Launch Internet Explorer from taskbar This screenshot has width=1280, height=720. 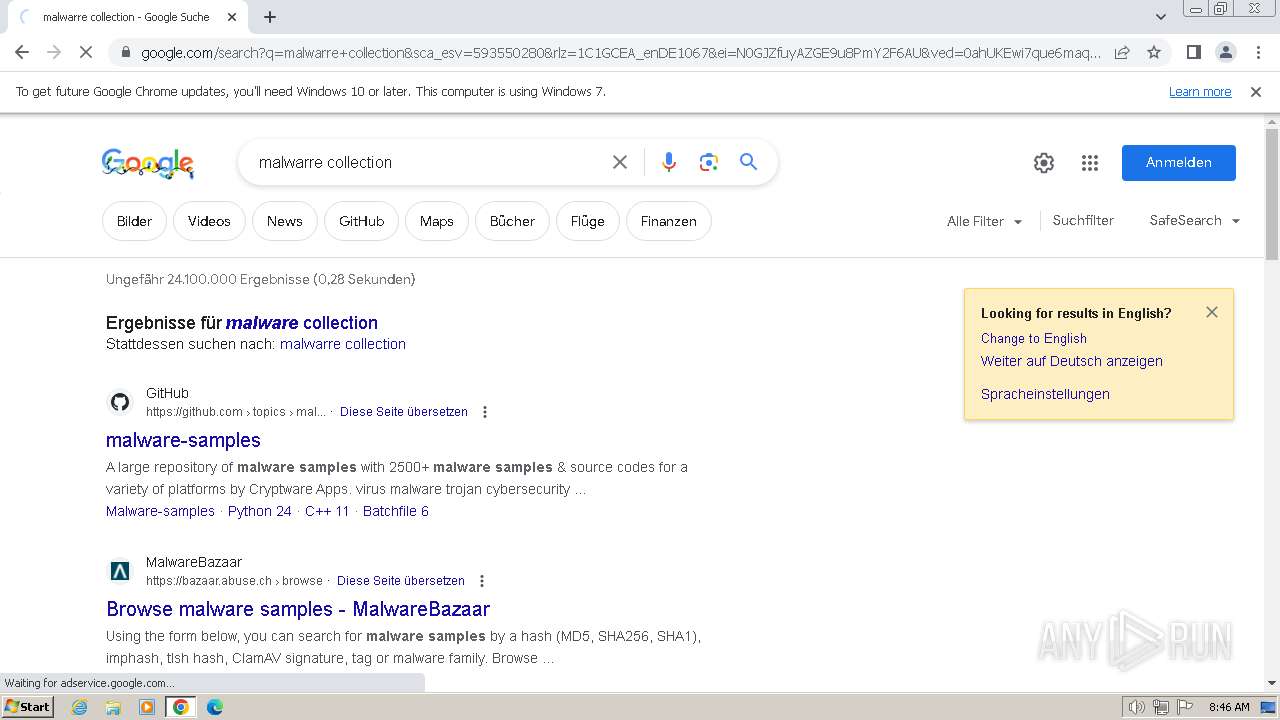(80, 707)
